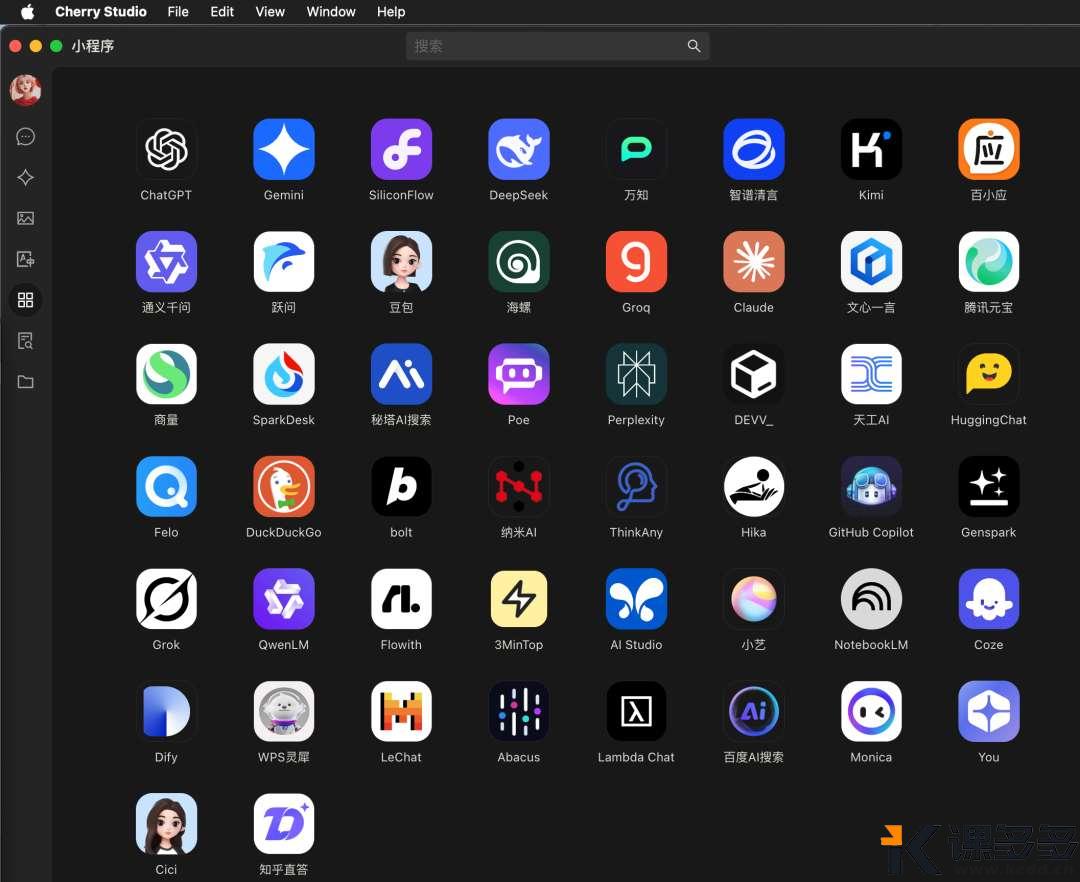Click the user avatar in the sidebar
This screenshot has height=882, width=1080.
tap(25, 90)
